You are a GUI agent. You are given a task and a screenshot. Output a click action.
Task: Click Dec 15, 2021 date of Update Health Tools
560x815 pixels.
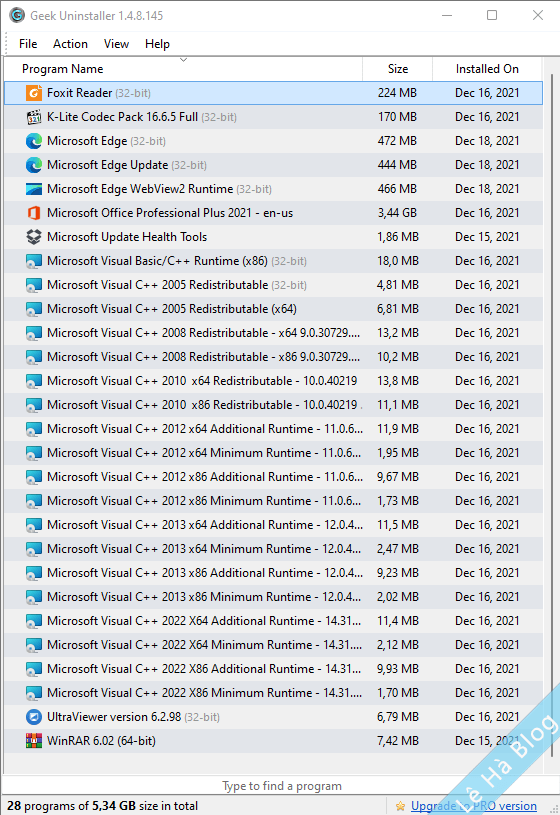click(487, 237)
